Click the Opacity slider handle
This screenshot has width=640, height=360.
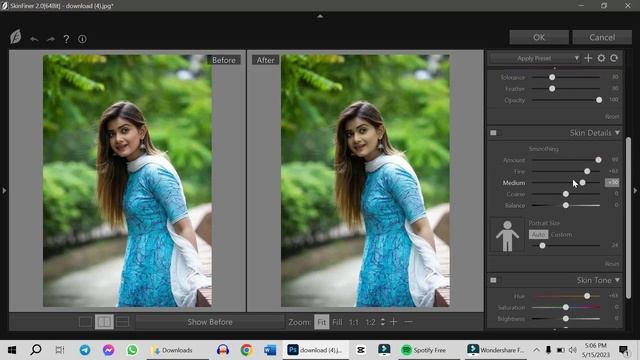pyautogui.click(x=599, y=100)
